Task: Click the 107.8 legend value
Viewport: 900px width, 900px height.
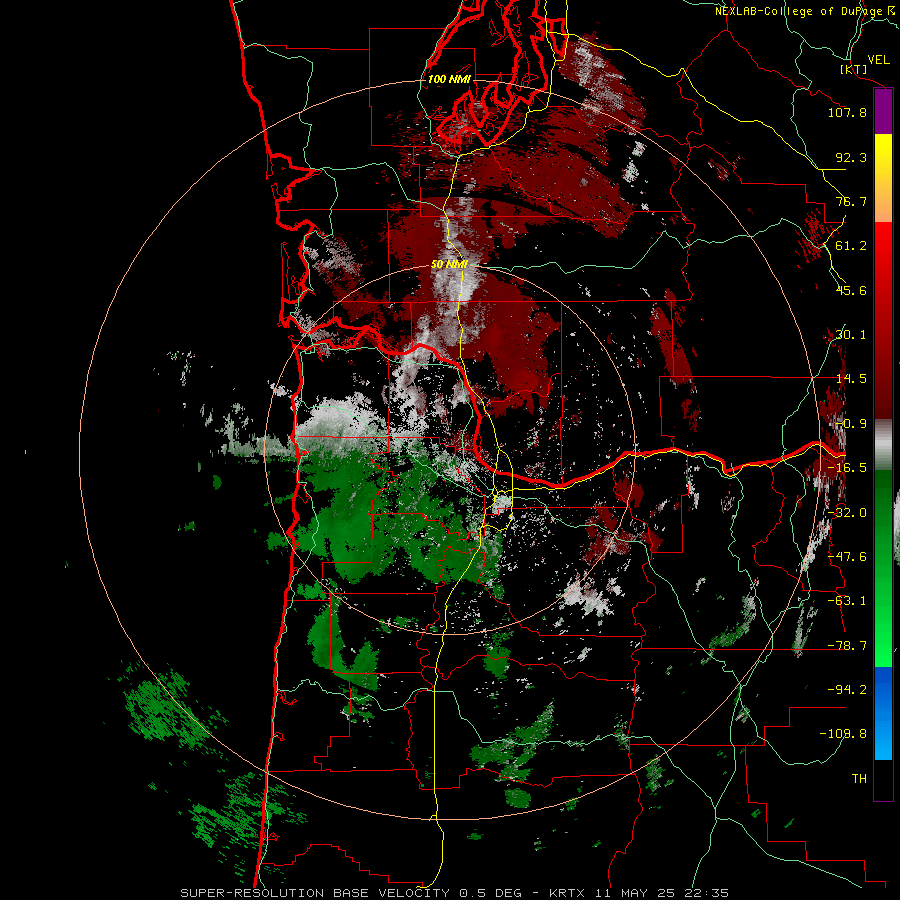Action: [847, 112]
